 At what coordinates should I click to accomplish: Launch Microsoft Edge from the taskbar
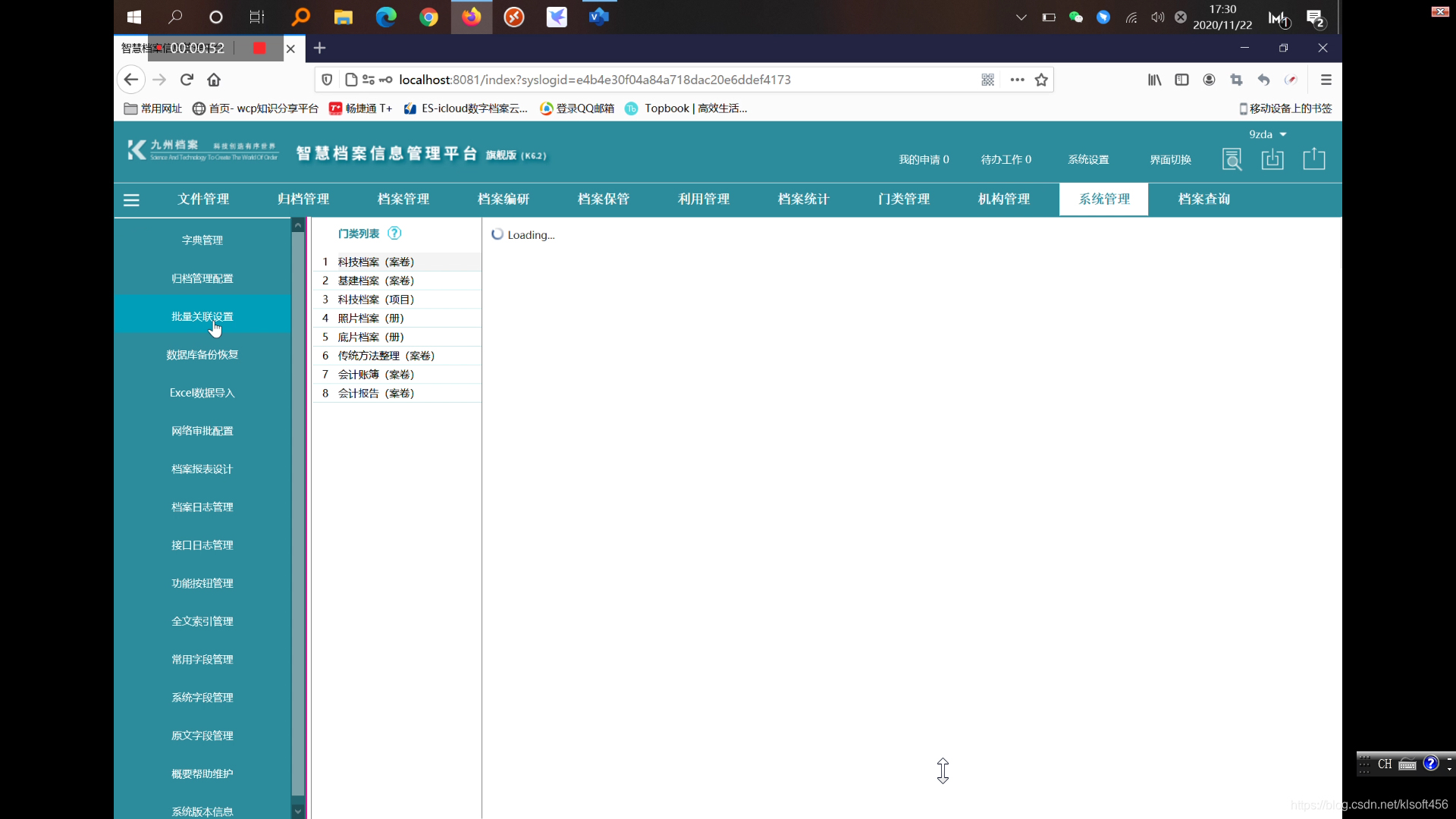click(x=386, y=17)
